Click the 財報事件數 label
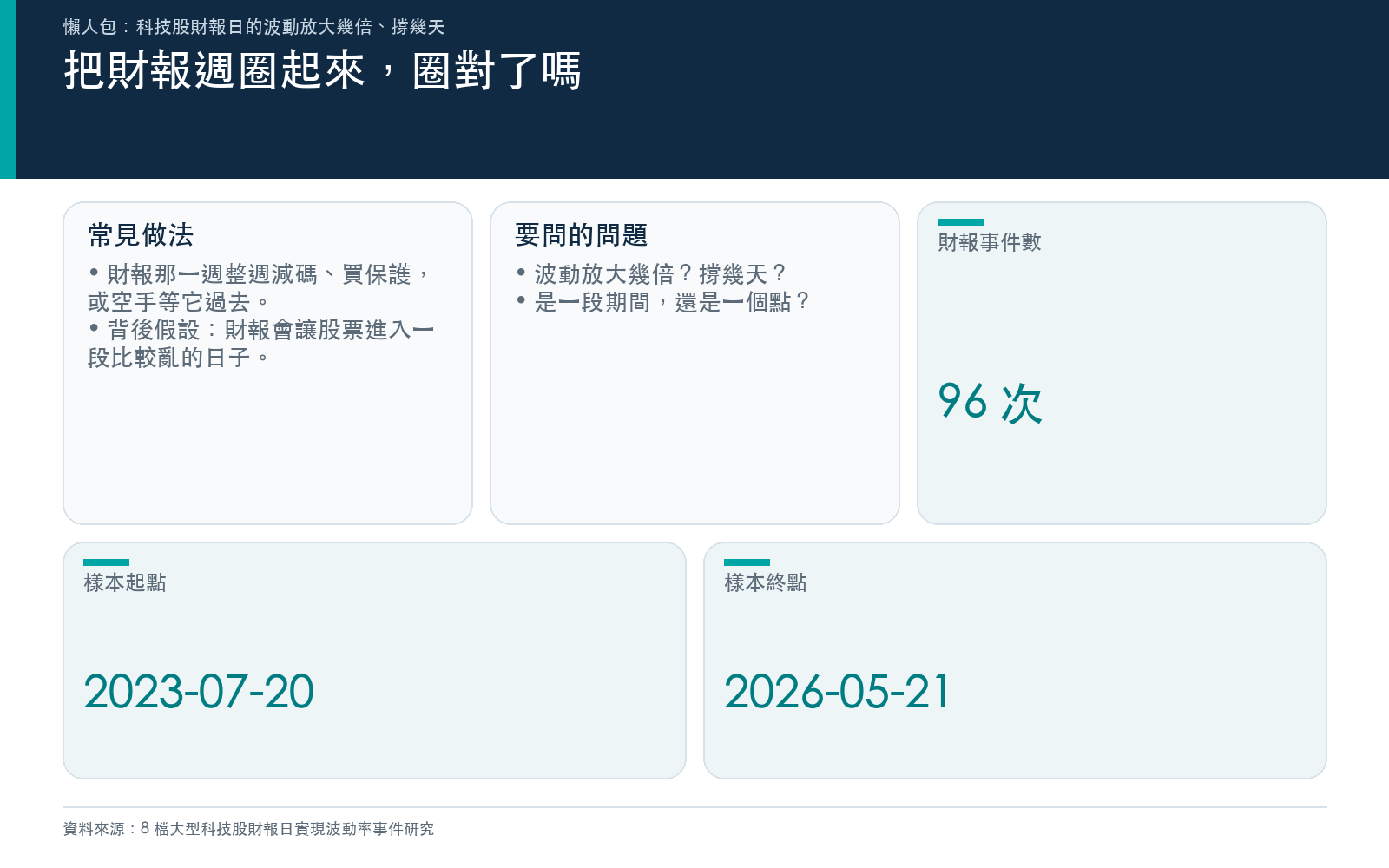 tap(989, 242)
